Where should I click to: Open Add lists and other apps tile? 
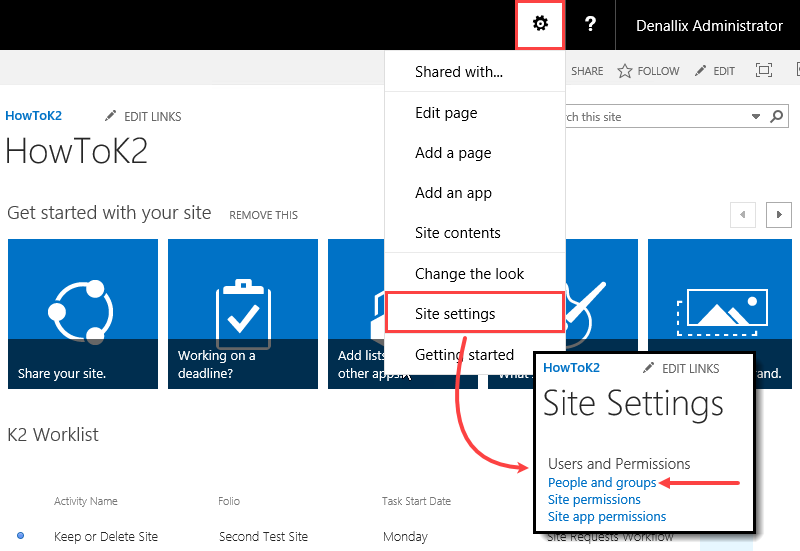pyautogui.click(x=356, y=314)
